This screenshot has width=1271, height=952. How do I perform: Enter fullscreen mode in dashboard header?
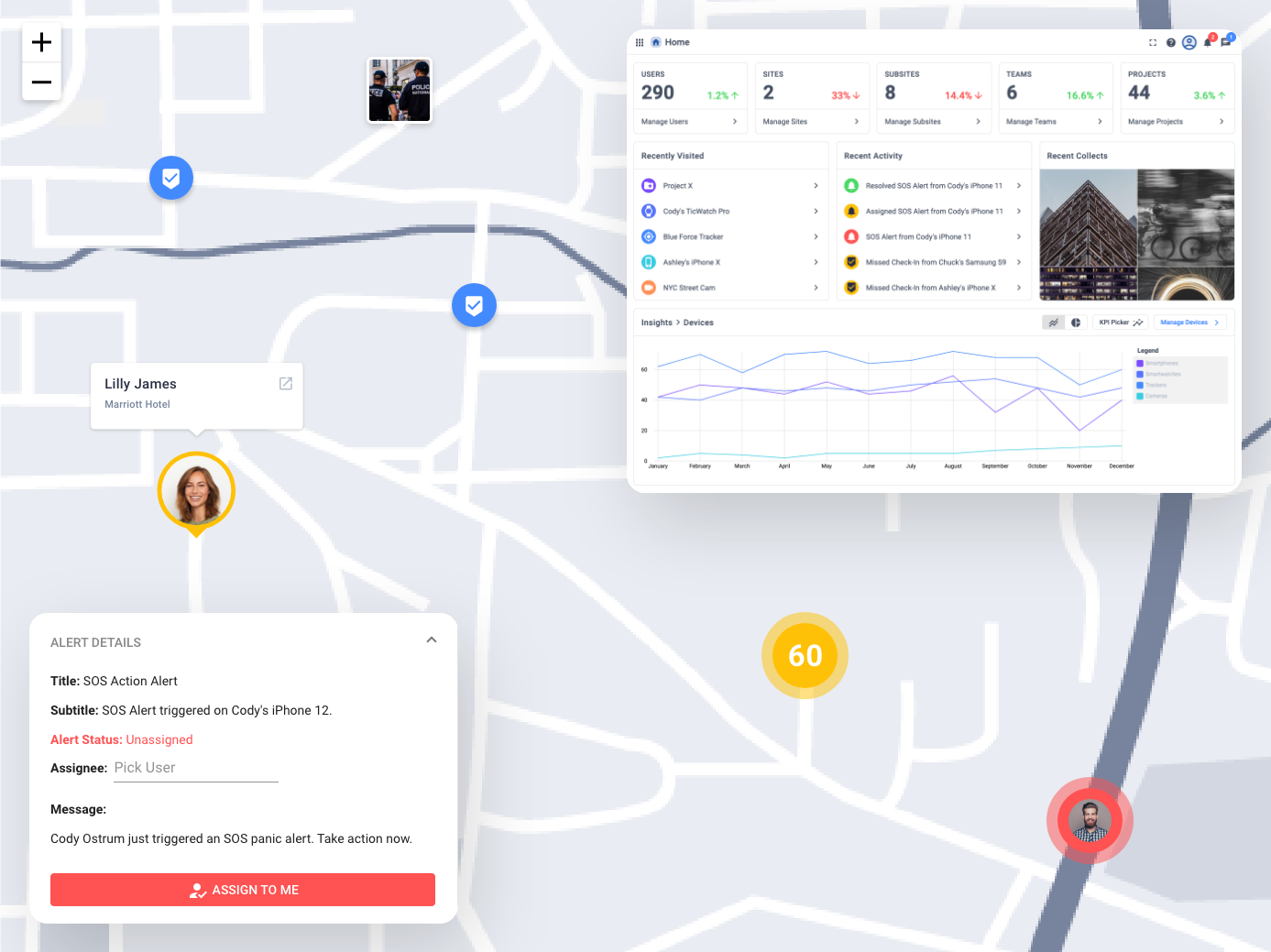1153,42
